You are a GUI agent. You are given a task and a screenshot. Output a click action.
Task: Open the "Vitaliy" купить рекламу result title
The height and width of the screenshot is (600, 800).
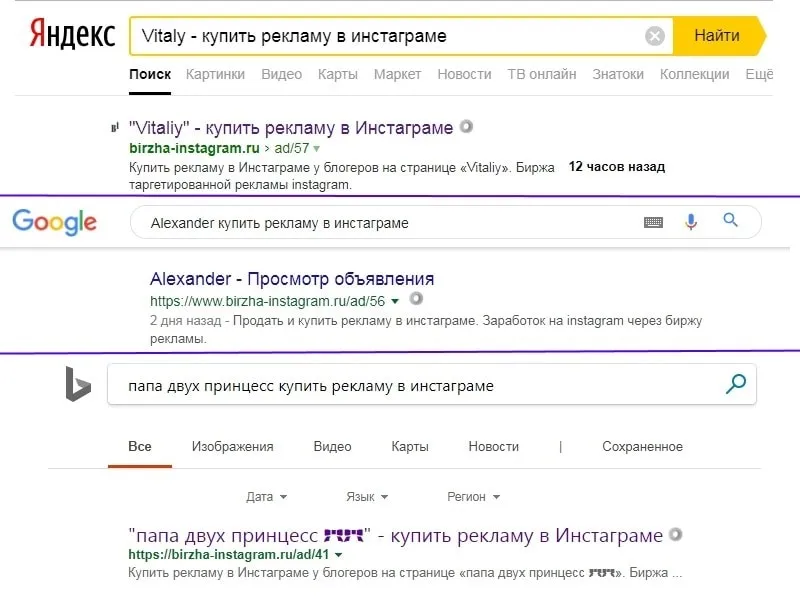point(291,128)
